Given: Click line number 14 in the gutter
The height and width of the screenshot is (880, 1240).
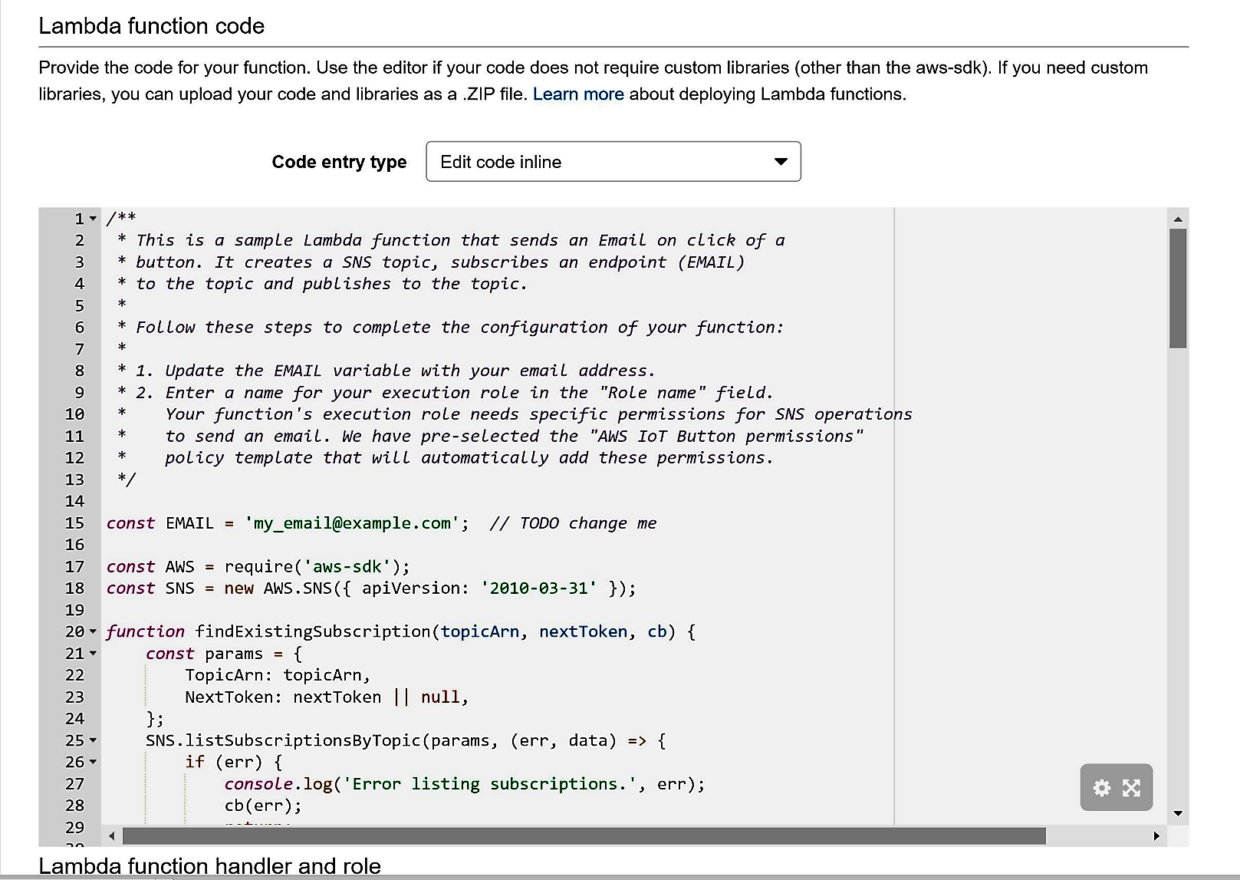Looking at the screenshot, I should [x=75, y=501].
